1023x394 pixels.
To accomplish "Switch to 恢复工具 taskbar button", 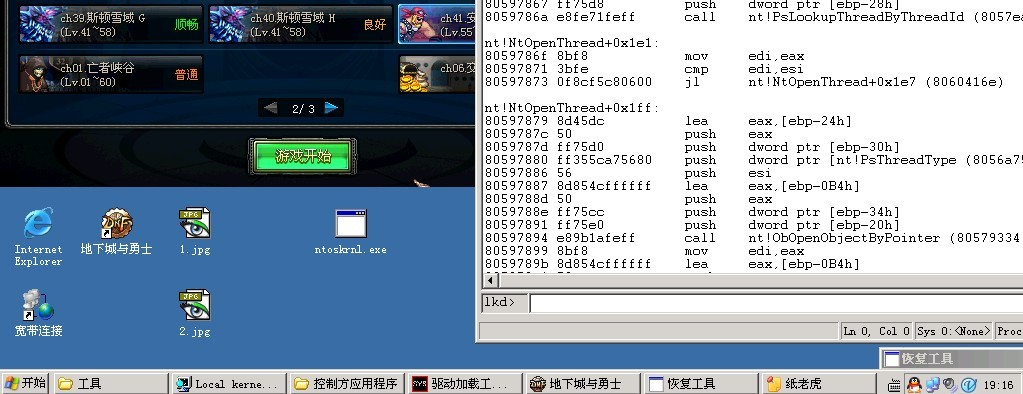I will [701, 384].
